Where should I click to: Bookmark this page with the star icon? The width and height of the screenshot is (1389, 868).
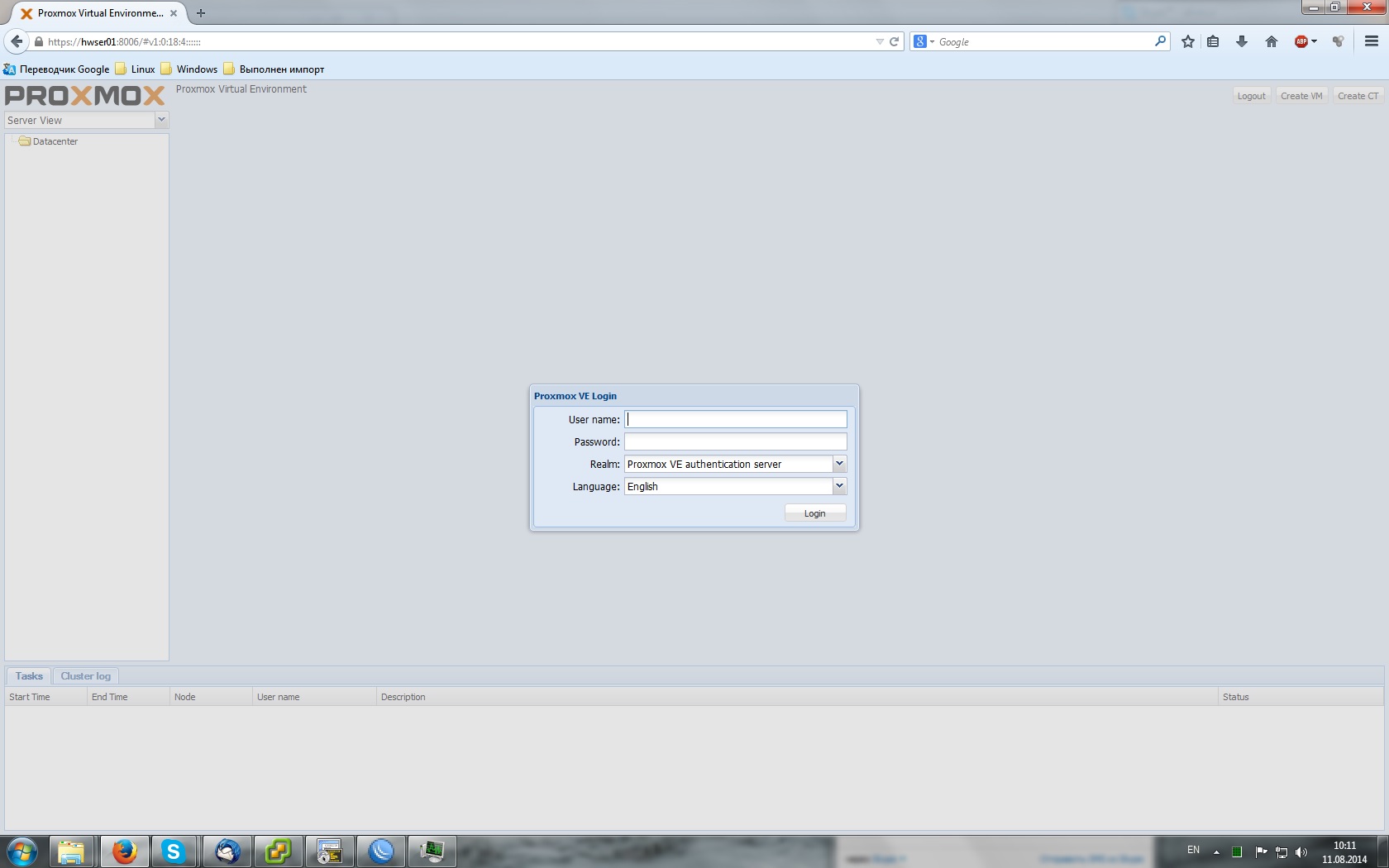(1188, 41)
